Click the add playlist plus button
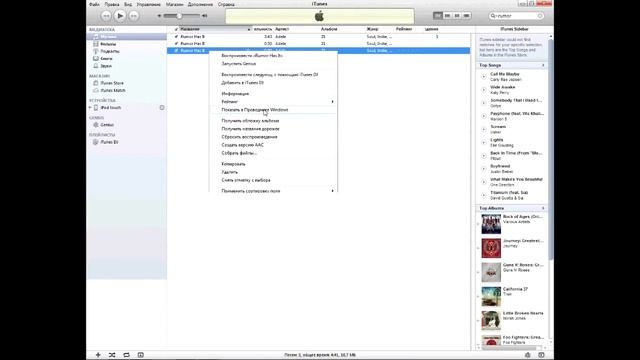 click(x=98, y=355)
